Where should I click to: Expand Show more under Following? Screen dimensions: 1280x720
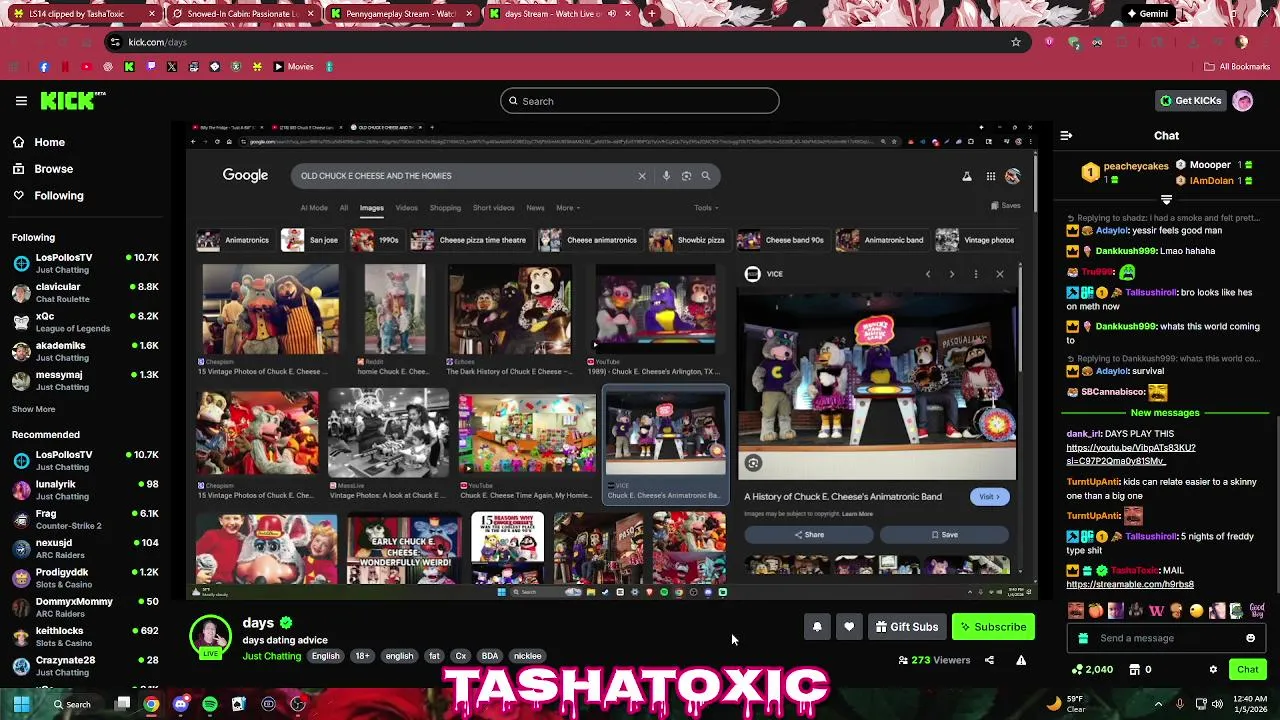[x=33, y=409]
